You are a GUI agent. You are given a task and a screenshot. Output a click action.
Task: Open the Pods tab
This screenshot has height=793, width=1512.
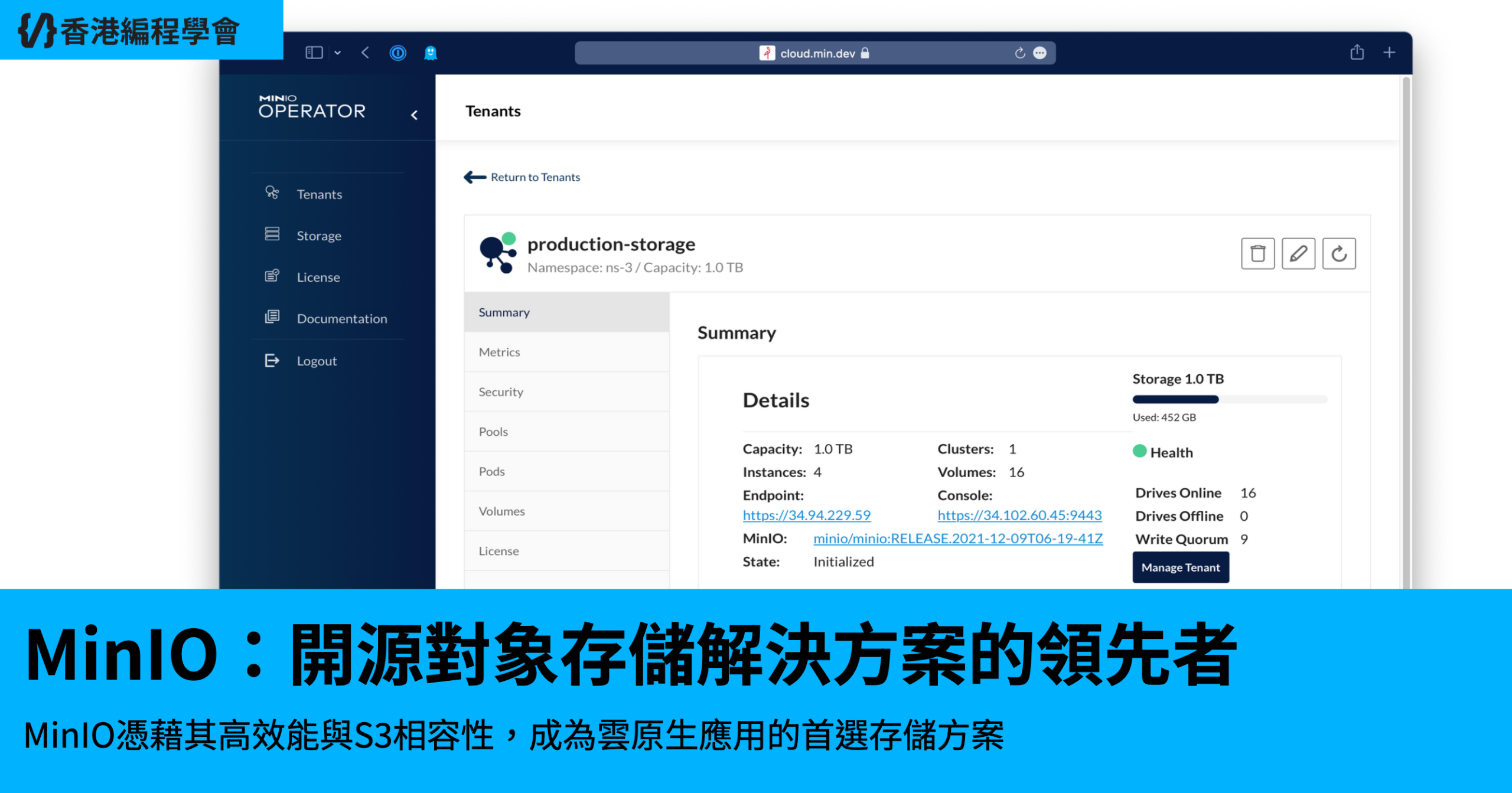(x=566, y=471)
